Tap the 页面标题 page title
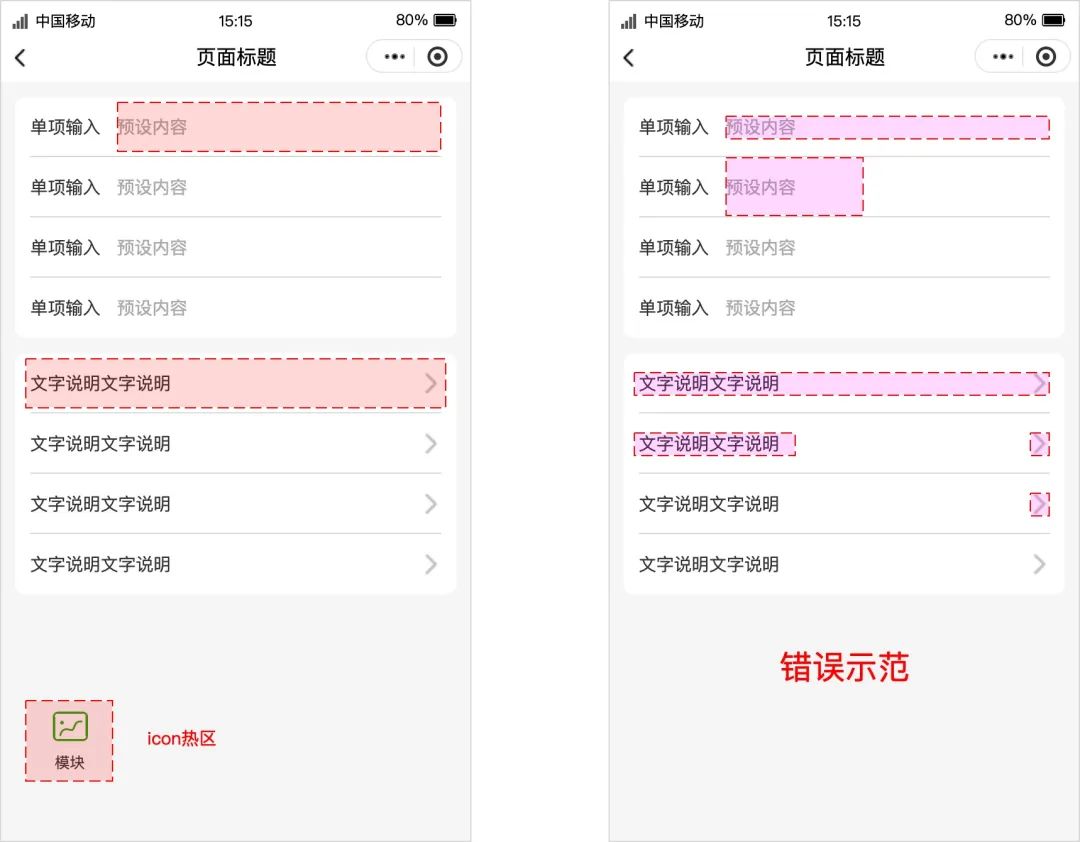1080x842 pixels. click(234, 57)
